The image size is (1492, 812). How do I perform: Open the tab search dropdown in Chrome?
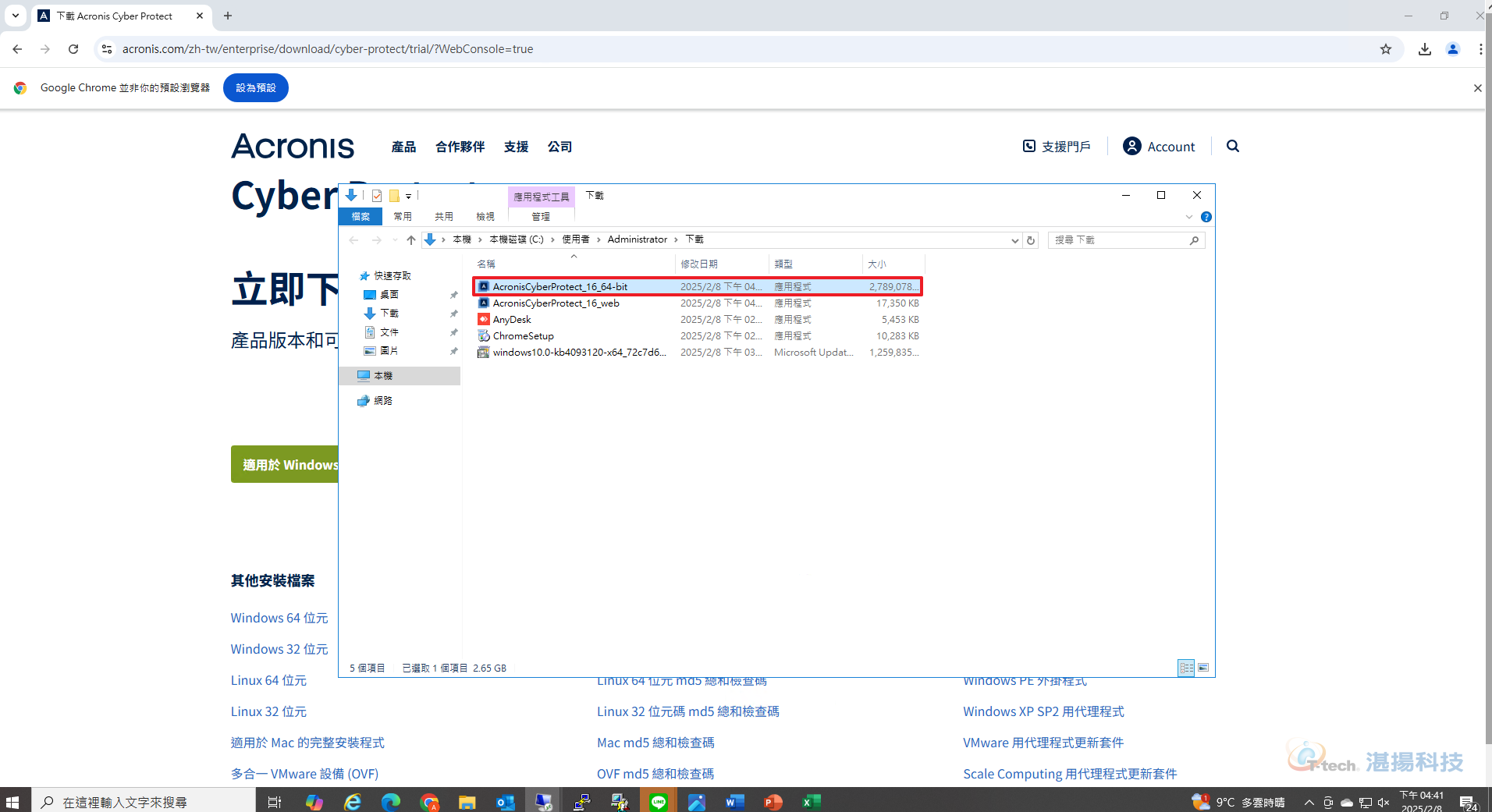15,16
